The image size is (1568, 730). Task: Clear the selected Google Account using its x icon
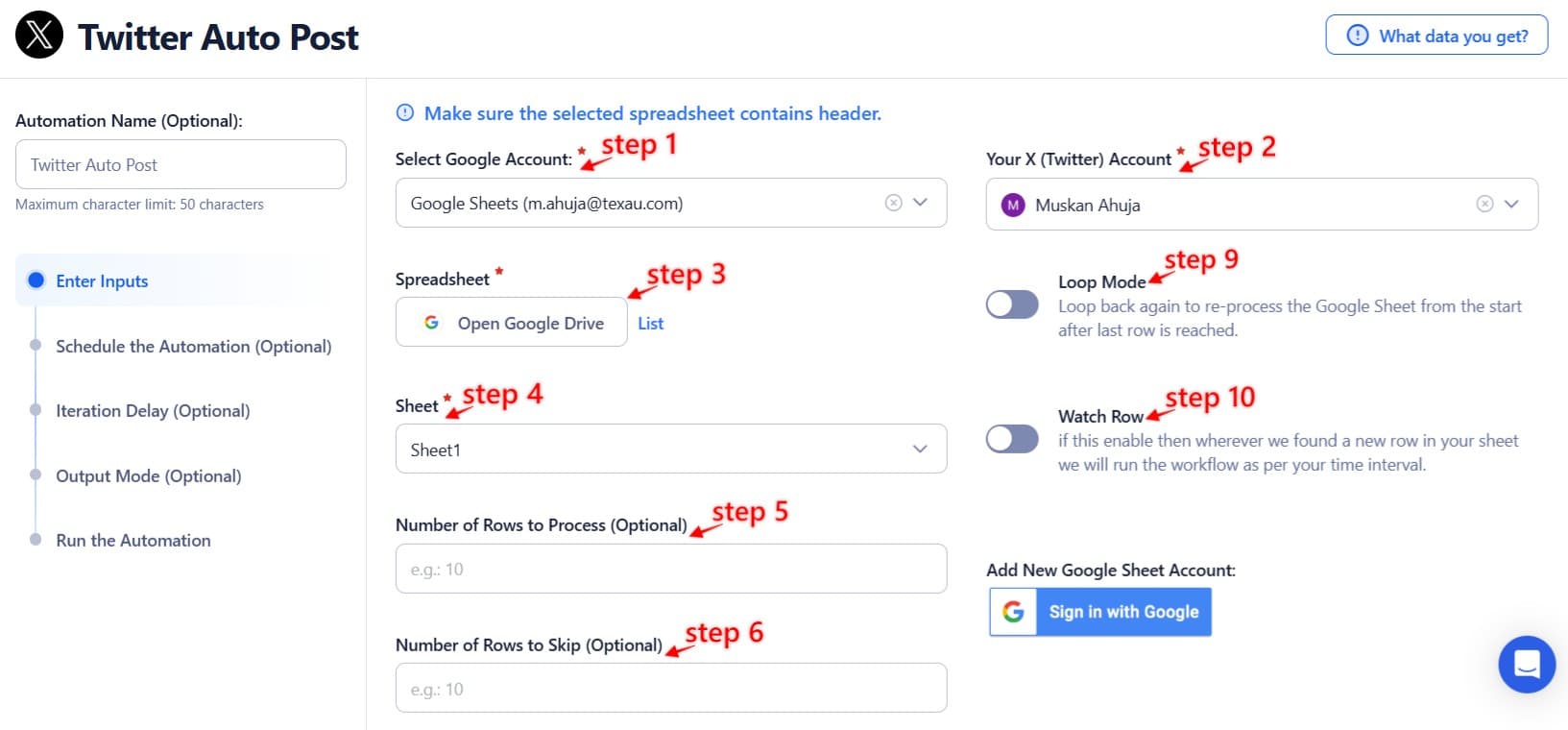(x=893, y=203)
